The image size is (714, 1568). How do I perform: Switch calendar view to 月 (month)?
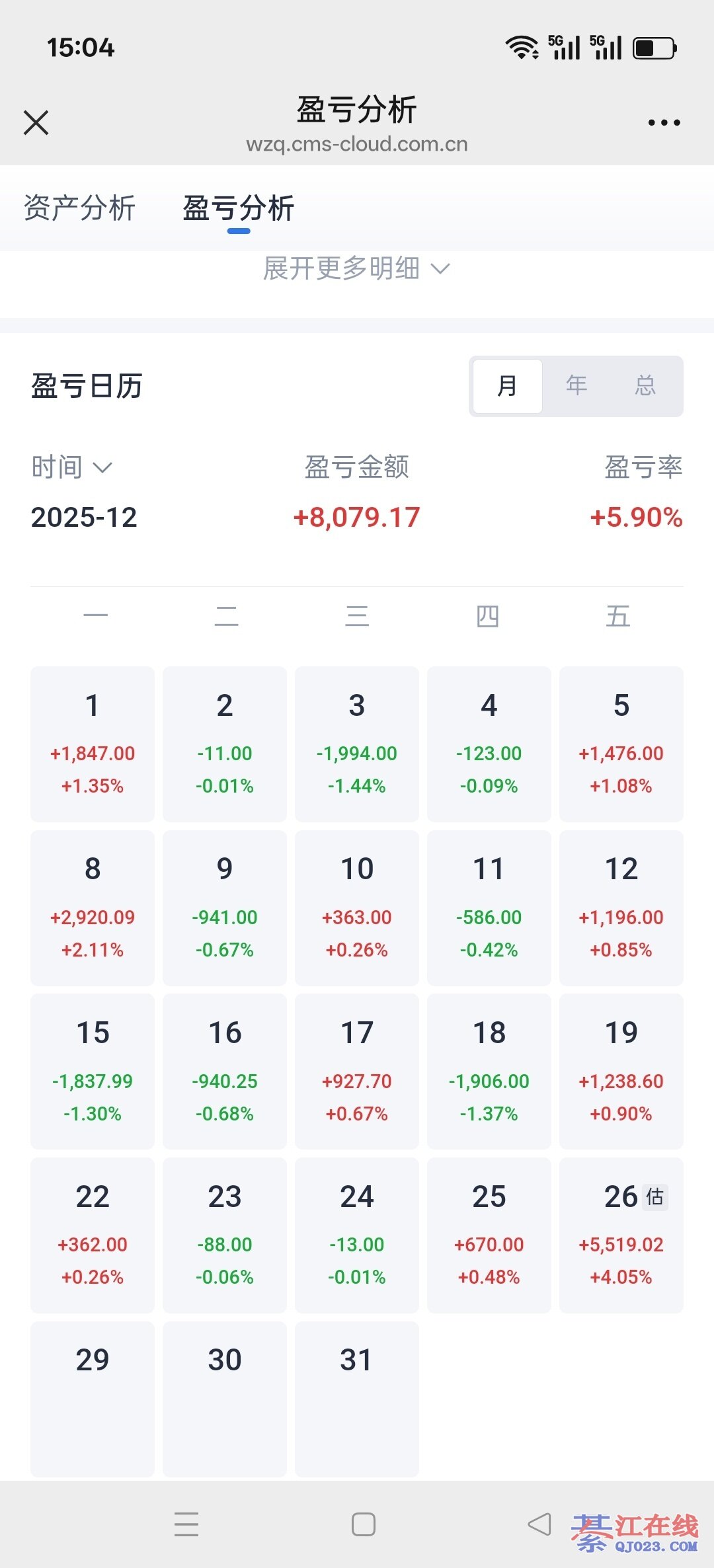pyautogui.click(x=507, y=386)
